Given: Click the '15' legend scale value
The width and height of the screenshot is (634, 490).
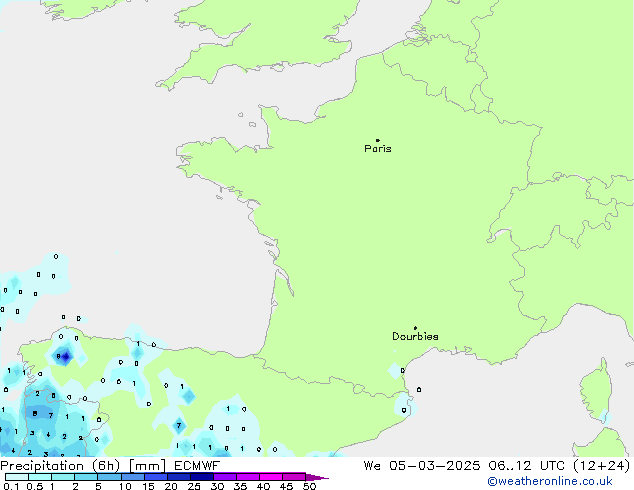Looking at the screenshot, I should [x=148, y=486].
